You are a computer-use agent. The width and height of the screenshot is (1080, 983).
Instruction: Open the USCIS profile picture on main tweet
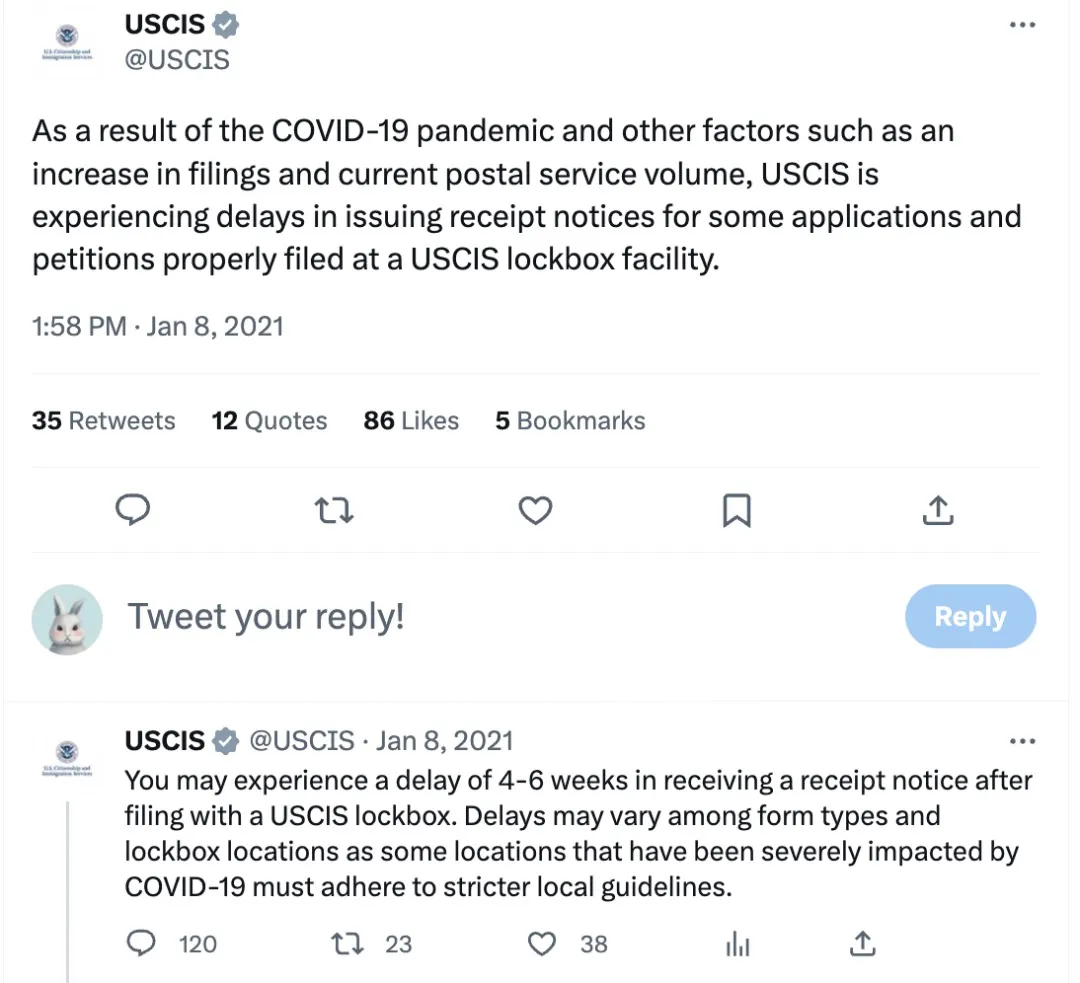(67, 47)
